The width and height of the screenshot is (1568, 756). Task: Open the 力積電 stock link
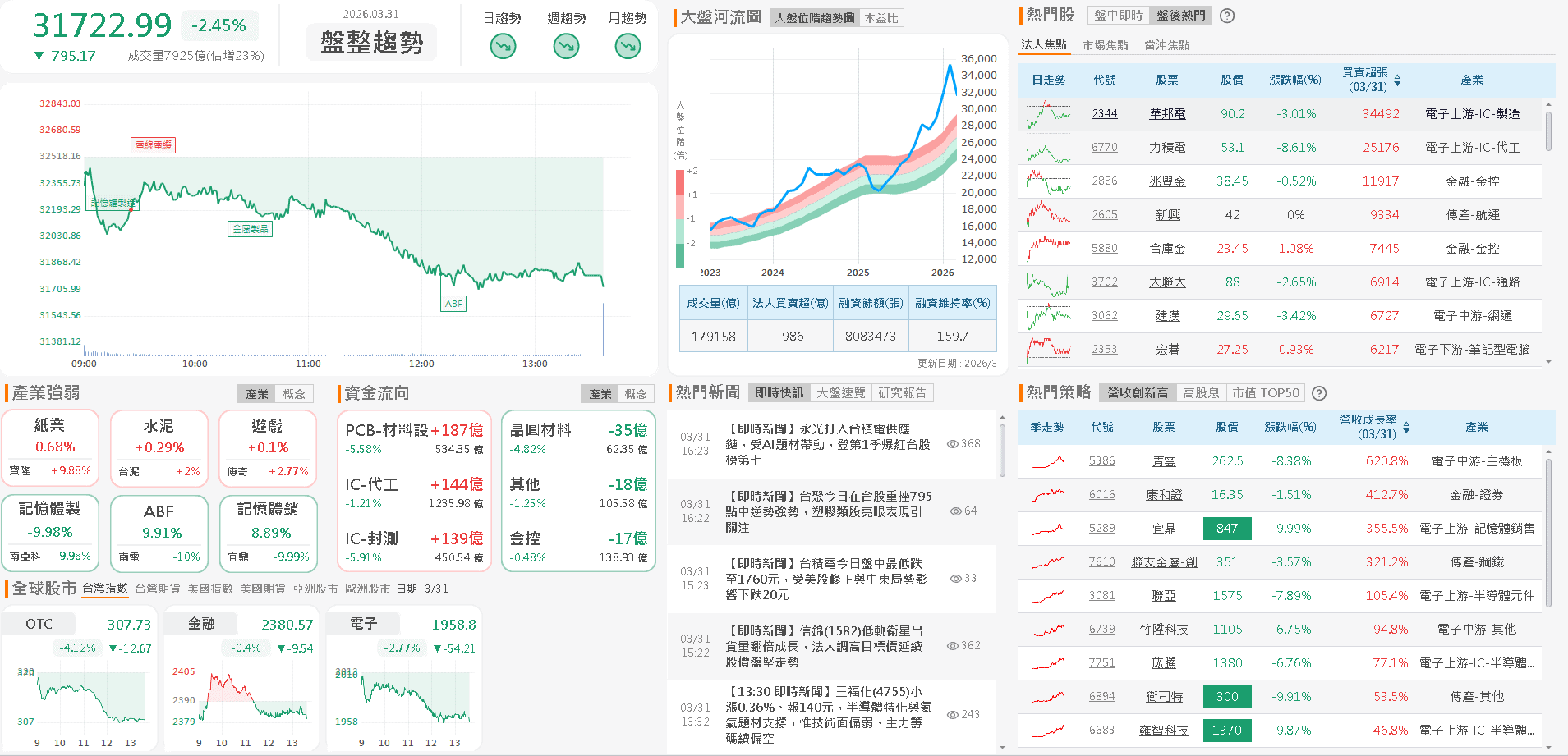1167,148
